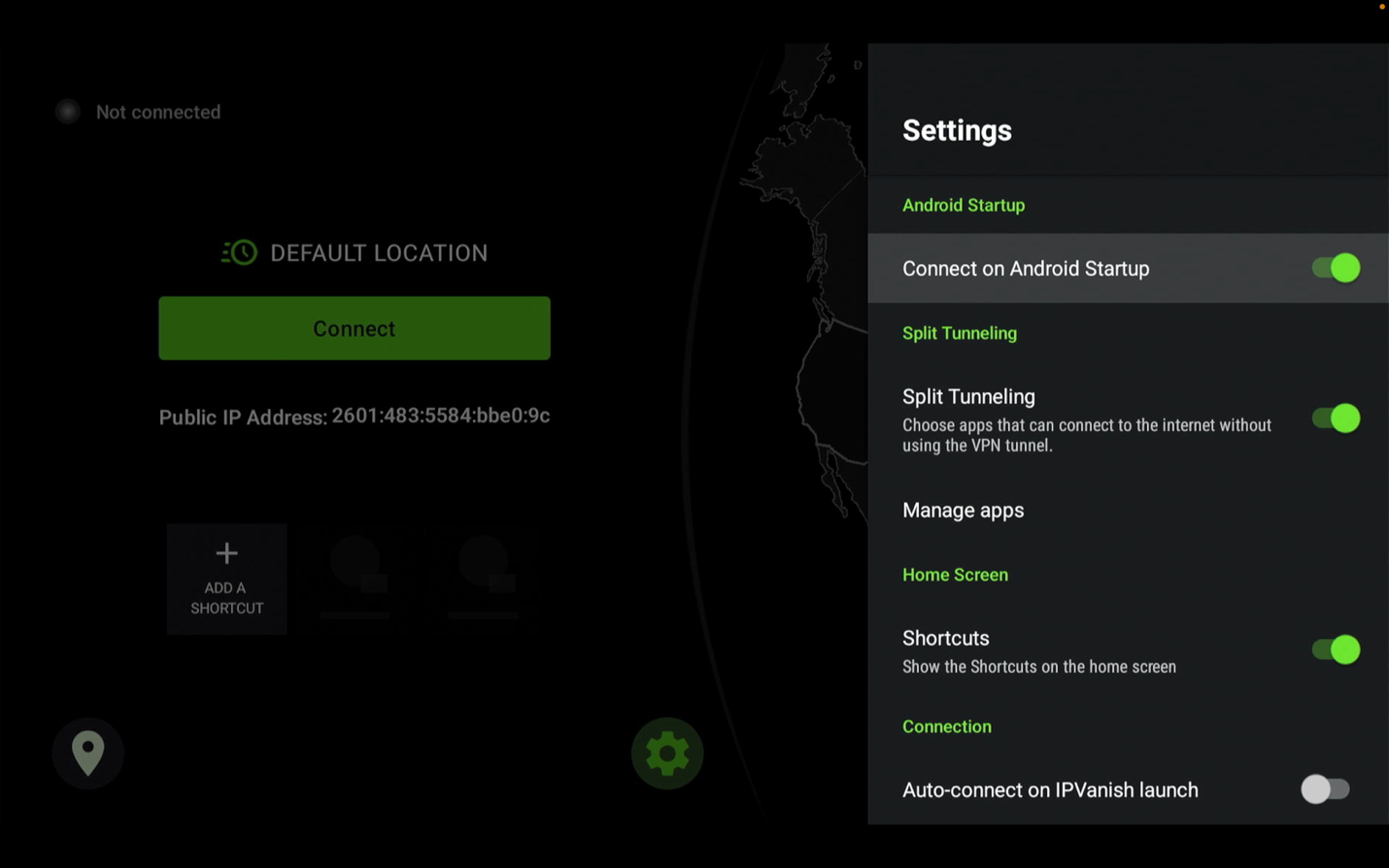Click the Not connected status text
Viewport: 1389px width, 868px height.
coord(158,112)
